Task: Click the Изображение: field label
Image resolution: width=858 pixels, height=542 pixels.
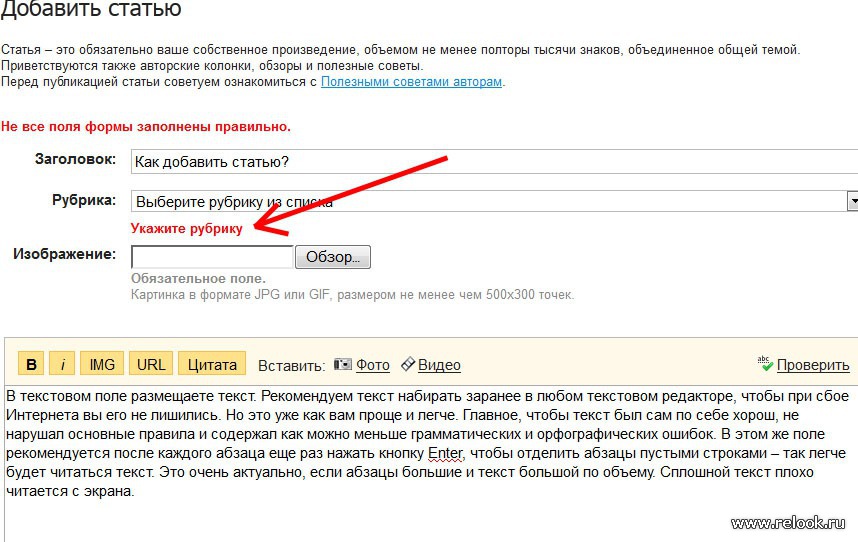Action: tap(65, 254)
